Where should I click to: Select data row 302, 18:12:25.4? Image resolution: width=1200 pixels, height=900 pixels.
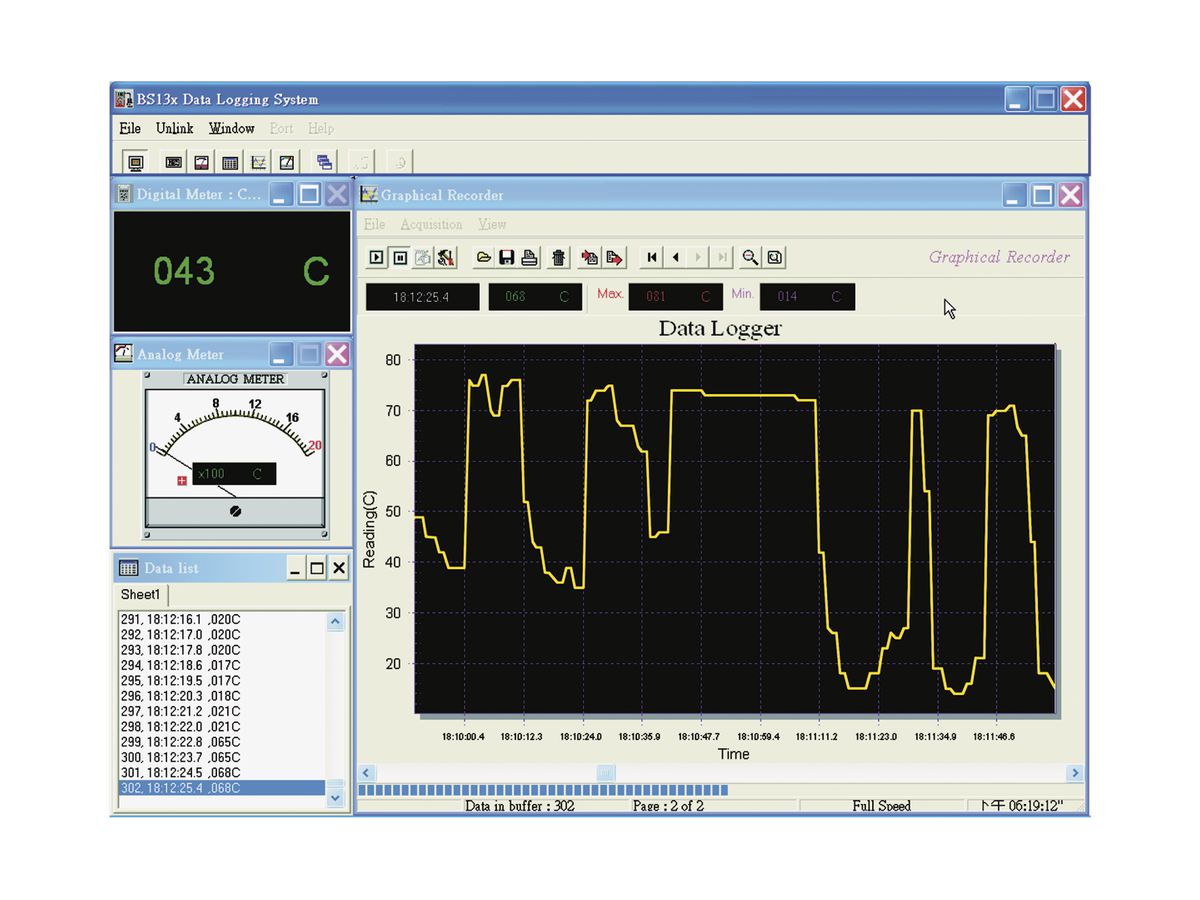click(x=222, y=788)
